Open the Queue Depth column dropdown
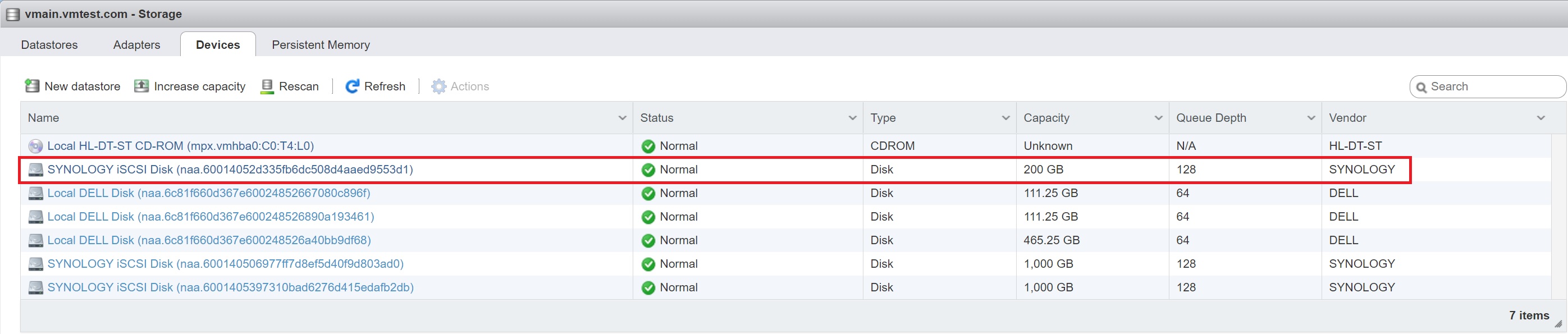 1311,118
